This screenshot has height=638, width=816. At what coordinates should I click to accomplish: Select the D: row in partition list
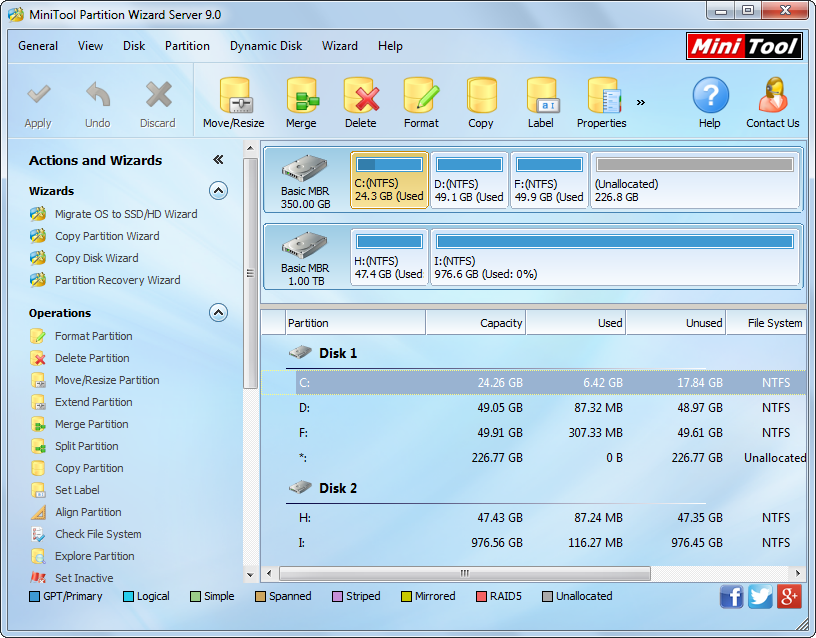pyautogui.click(x=533, y=408)
